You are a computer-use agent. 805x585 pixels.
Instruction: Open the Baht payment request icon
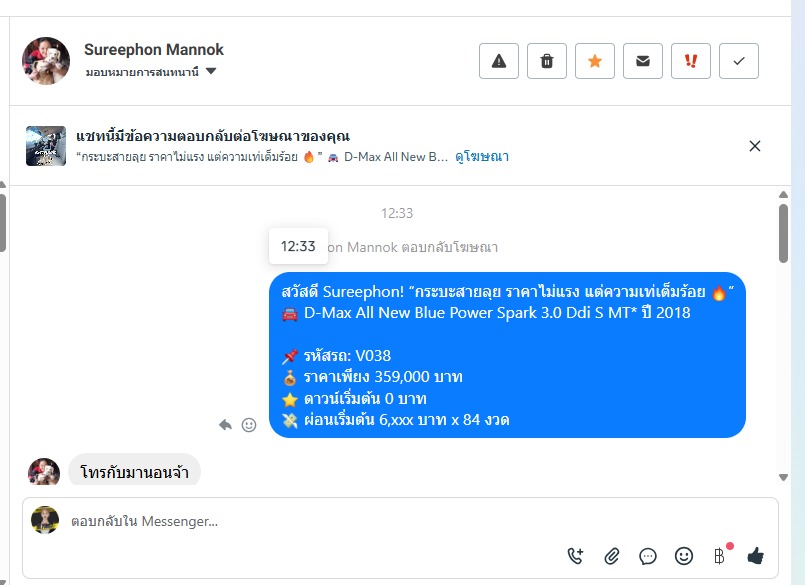click(720, 556)
